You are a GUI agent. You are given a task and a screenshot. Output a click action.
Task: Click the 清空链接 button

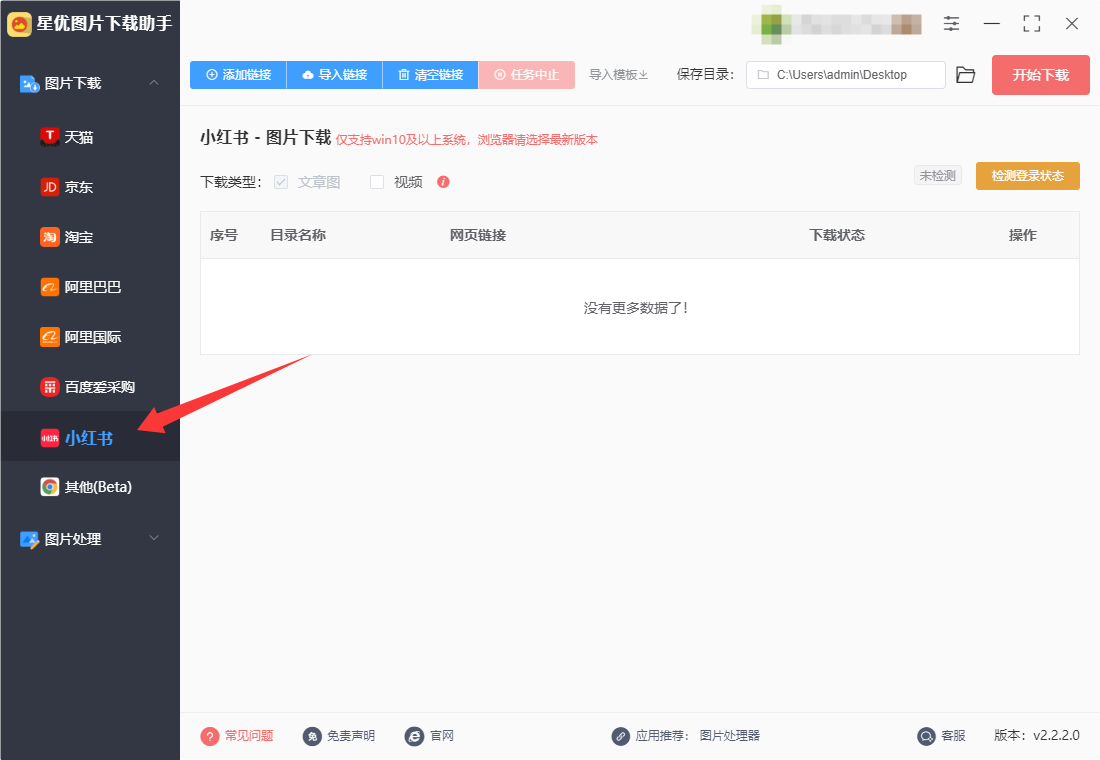click(431, 75)
